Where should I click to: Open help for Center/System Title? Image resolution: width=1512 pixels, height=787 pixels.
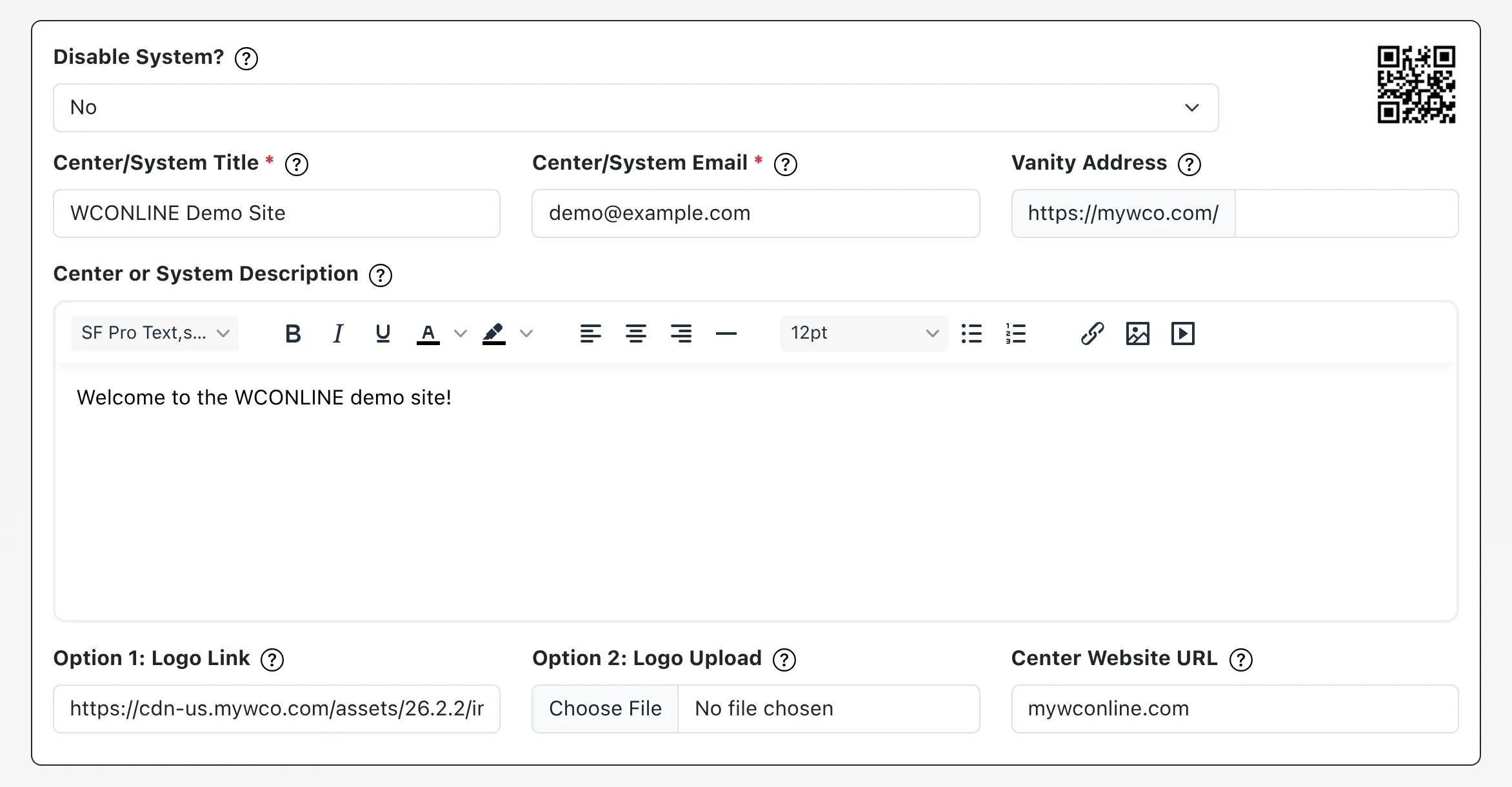tap(297, 164)
